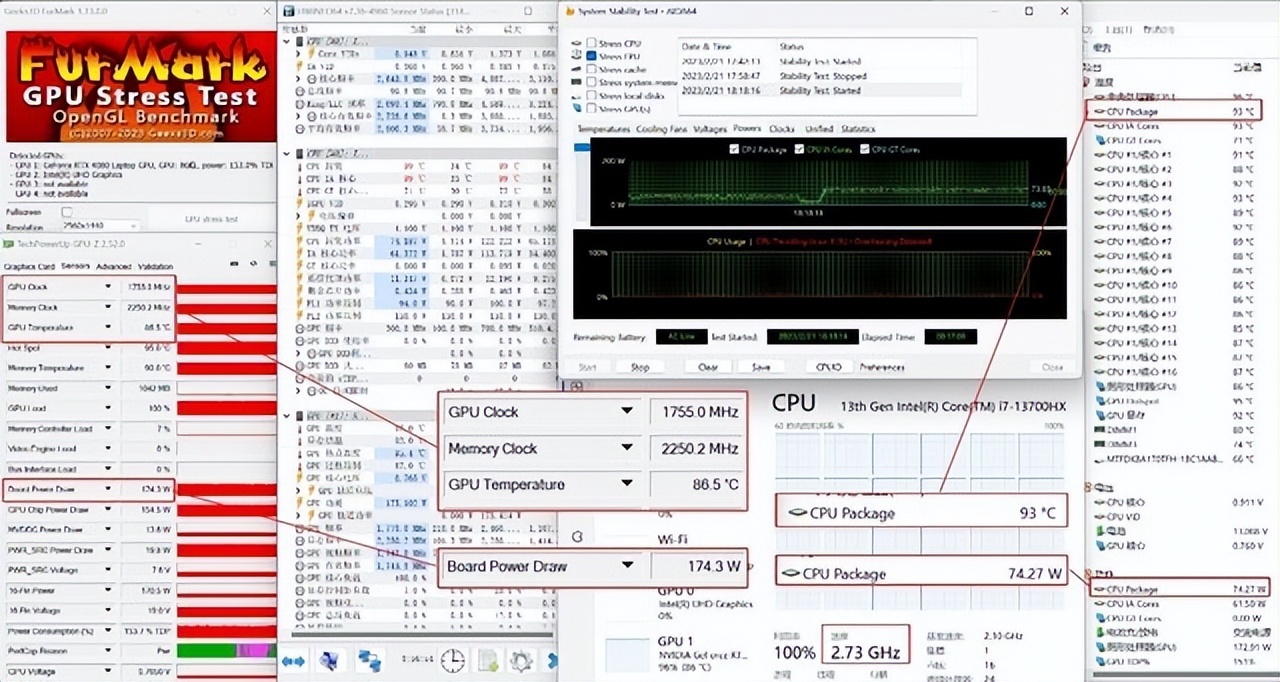Open the GPU Clock sensor dropdown

[x=108, y=287]
